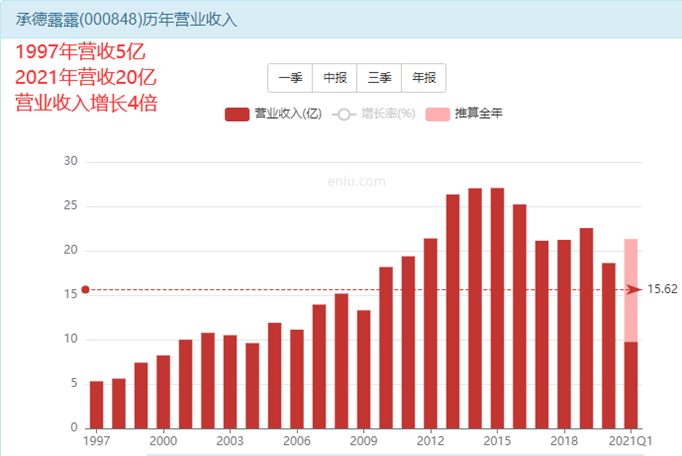Click the dark red 2021Q1 actual bar
Viewport: 682px width, 456px height.
point(631,385)
